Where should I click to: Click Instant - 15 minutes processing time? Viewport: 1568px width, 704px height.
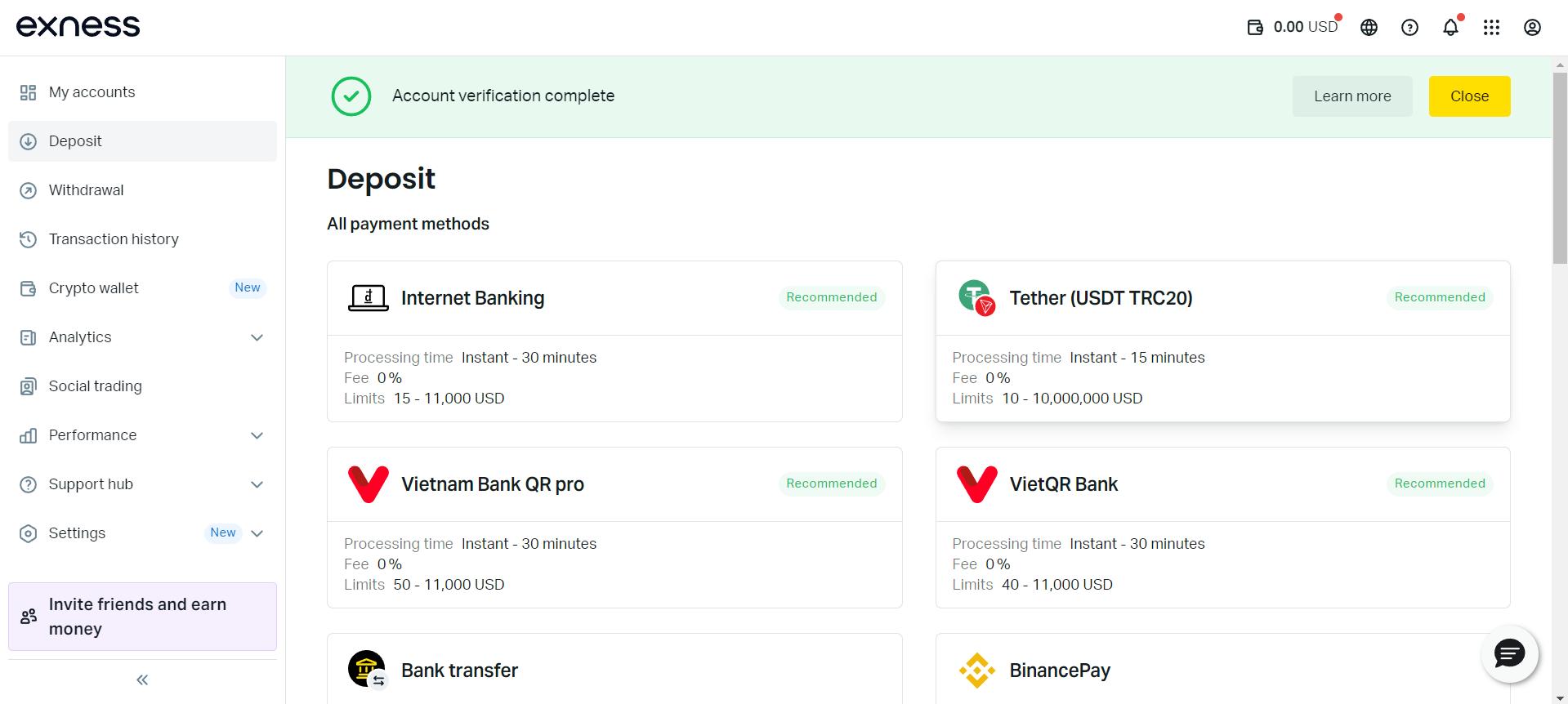(1137, 358)
